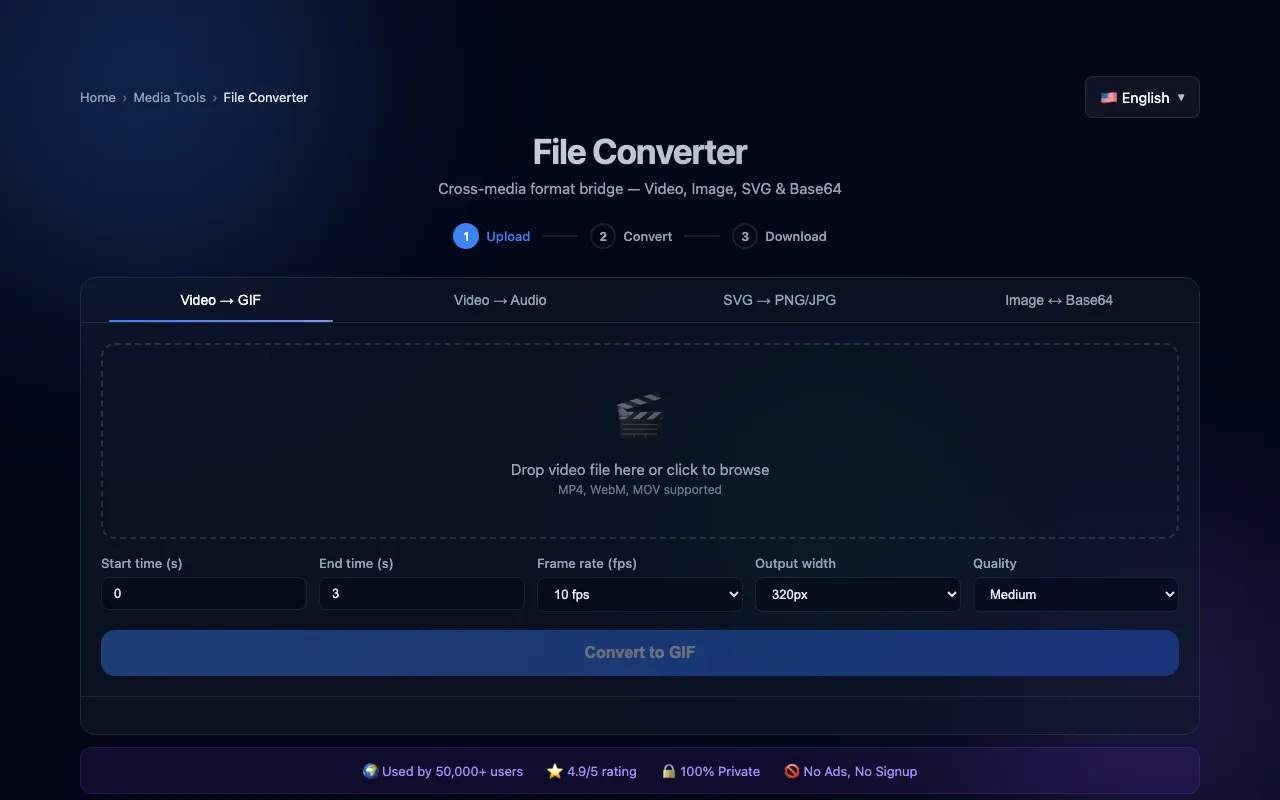Click the Start time (s) label
Viewport: 1280px width, 800px height.
click(x=142, y=563)
